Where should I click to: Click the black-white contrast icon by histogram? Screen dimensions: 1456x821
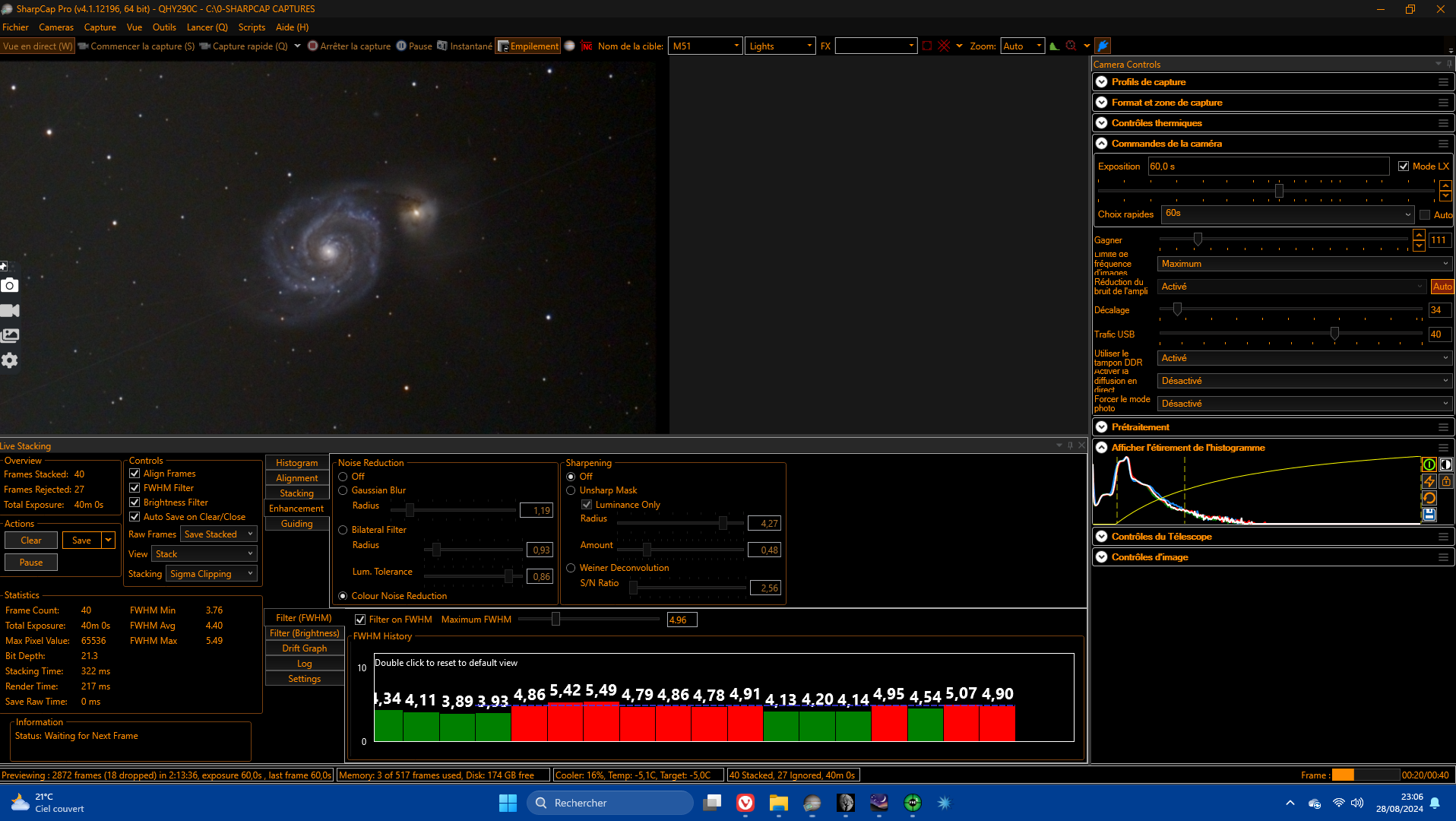click(x=1446, y=464)
